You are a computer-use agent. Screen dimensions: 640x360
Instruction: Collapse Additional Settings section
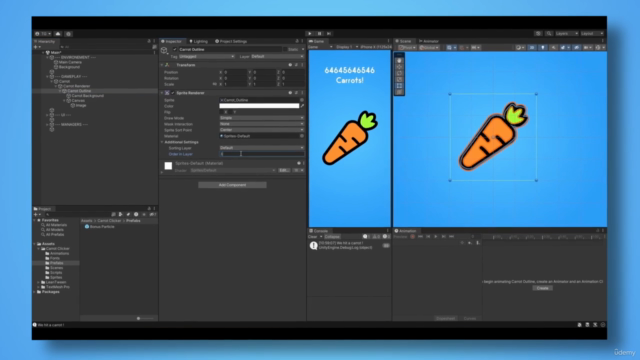[162, 142]
